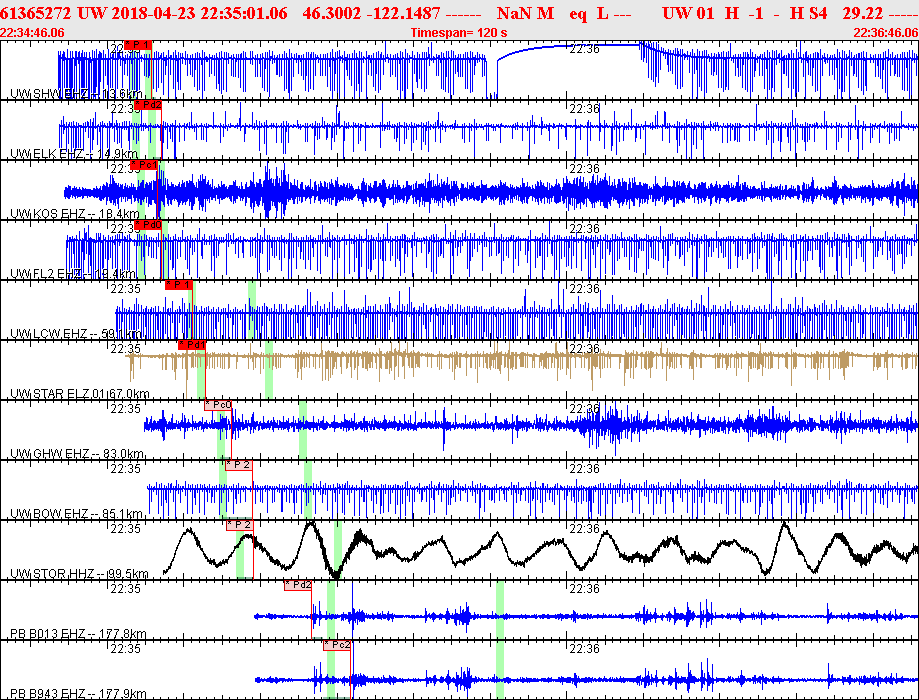Click the 22:36 time label on B943 trace
Image resolution: width=919 pixels, height=700 pixels.
(x=584, y=648)
